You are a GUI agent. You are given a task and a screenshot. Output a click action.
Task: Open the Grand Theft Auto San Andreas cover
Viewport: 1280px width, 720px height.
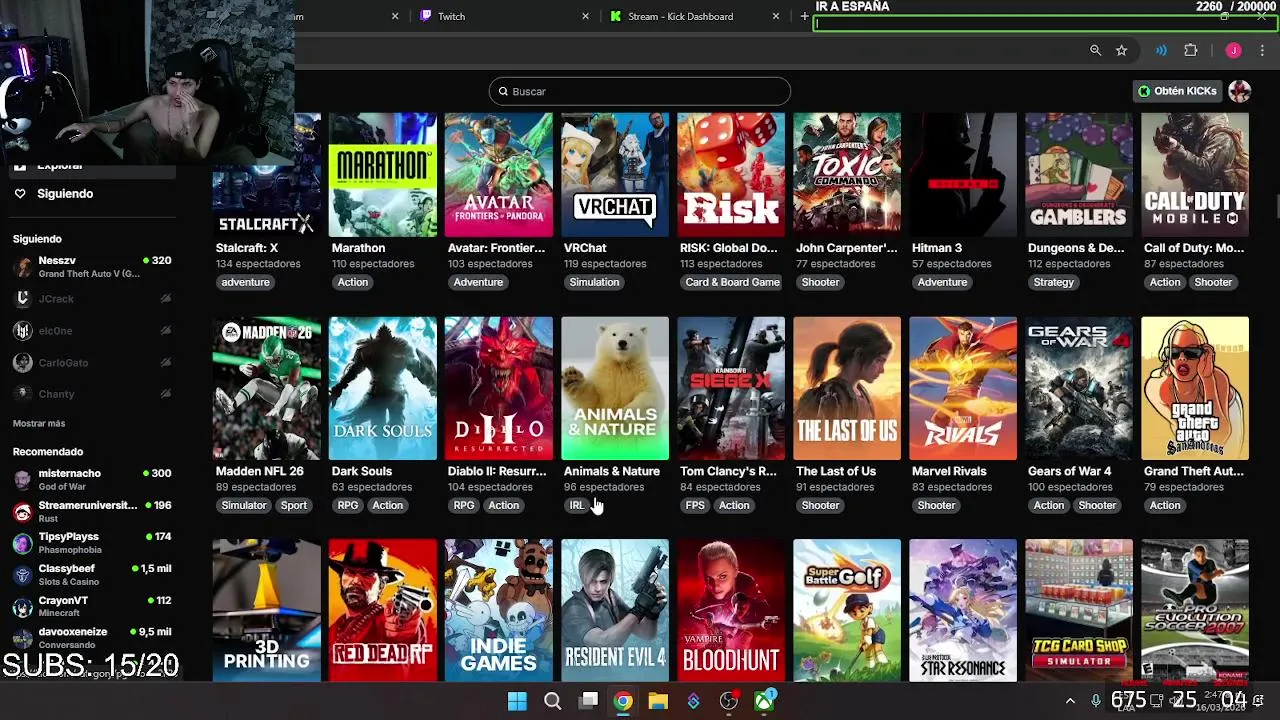click(x=1195, y=388)
